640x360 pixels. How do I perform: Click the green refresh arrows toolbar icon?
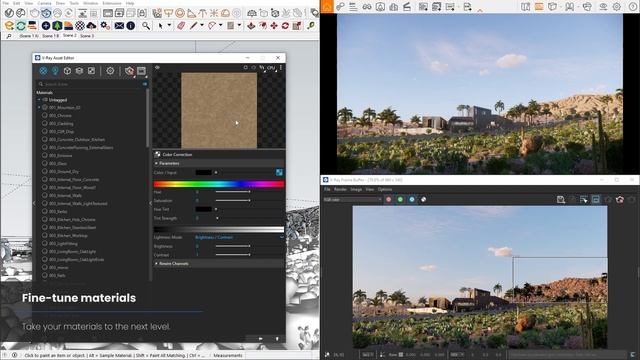(x=20, y=26)
